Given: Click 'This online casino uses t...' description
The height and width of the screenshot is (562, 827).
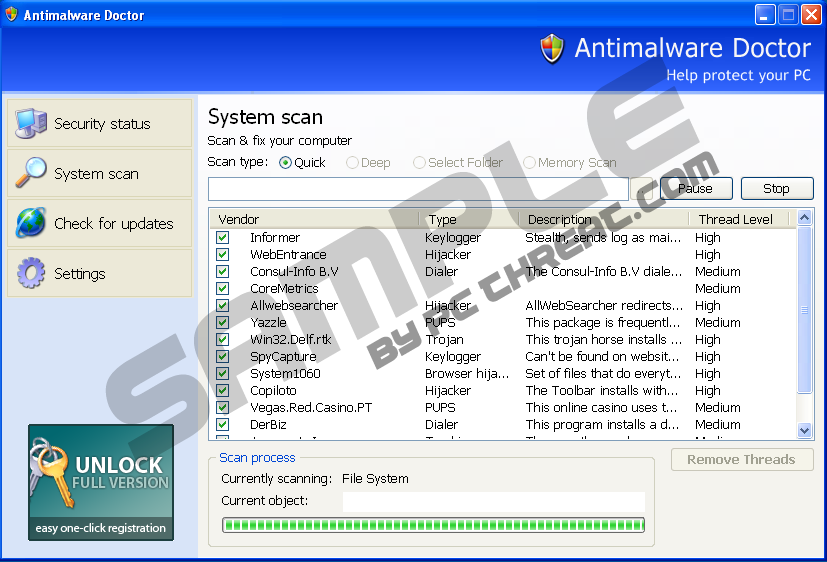Looking at the screenshot, I should 601,408.
